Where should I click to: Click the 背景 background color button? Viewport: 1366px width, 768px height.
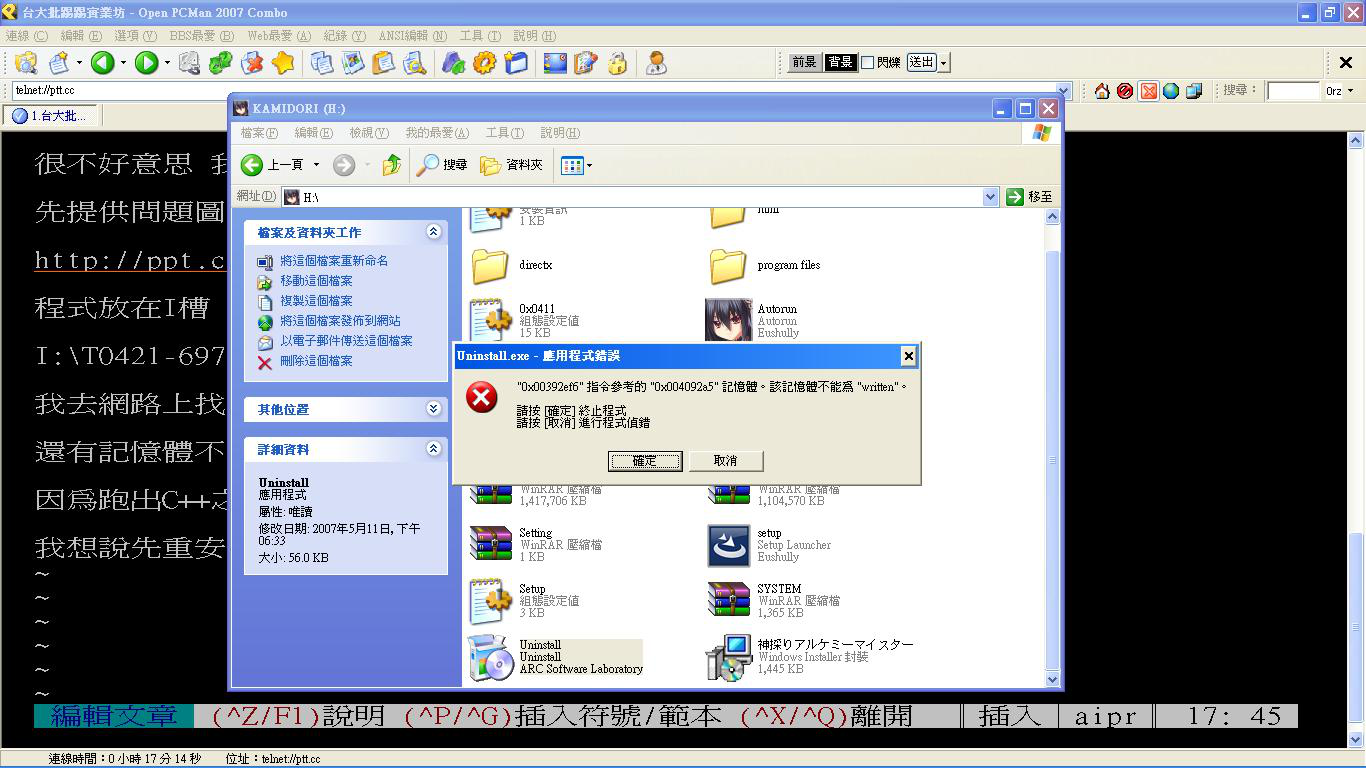(x=840, y=62)
